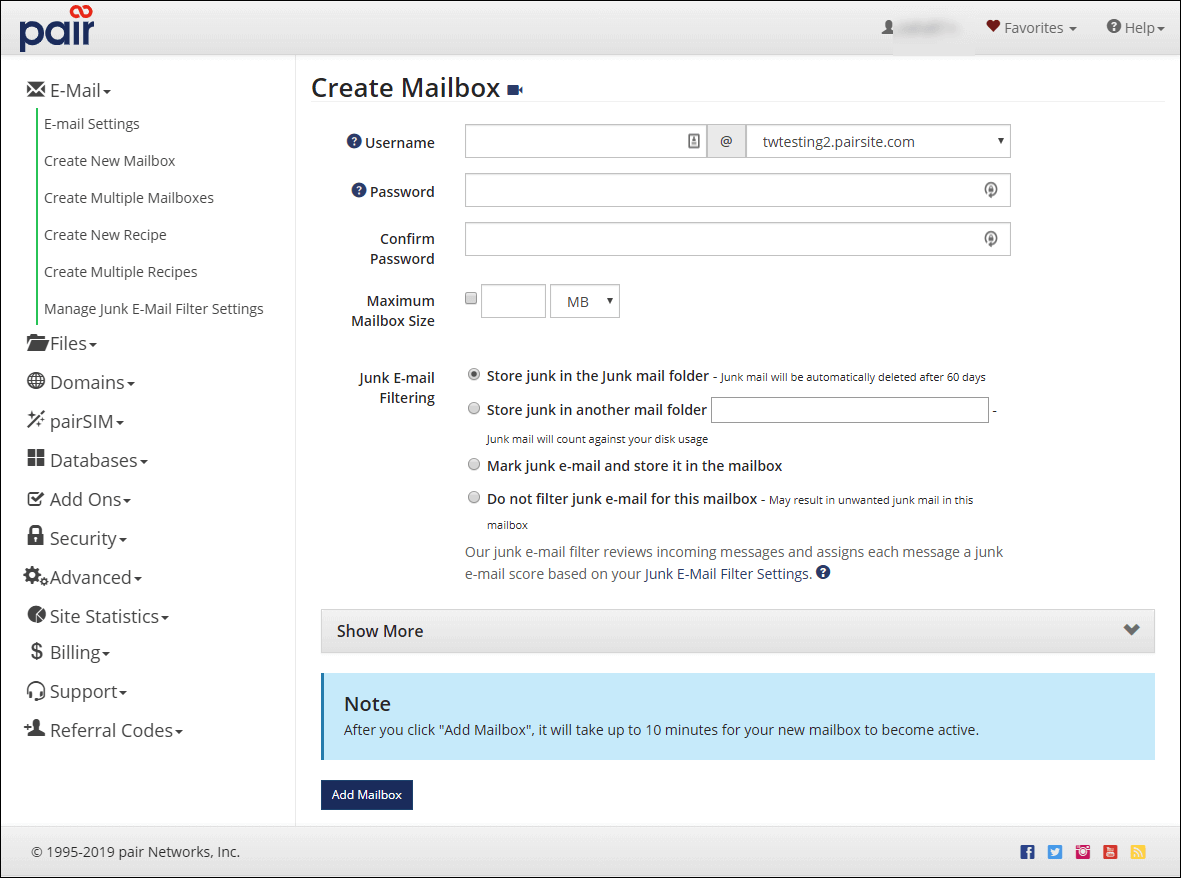Click the Help question mark icon
The width and height of the screenshot is (1181, 878).
click(1113, 26)
